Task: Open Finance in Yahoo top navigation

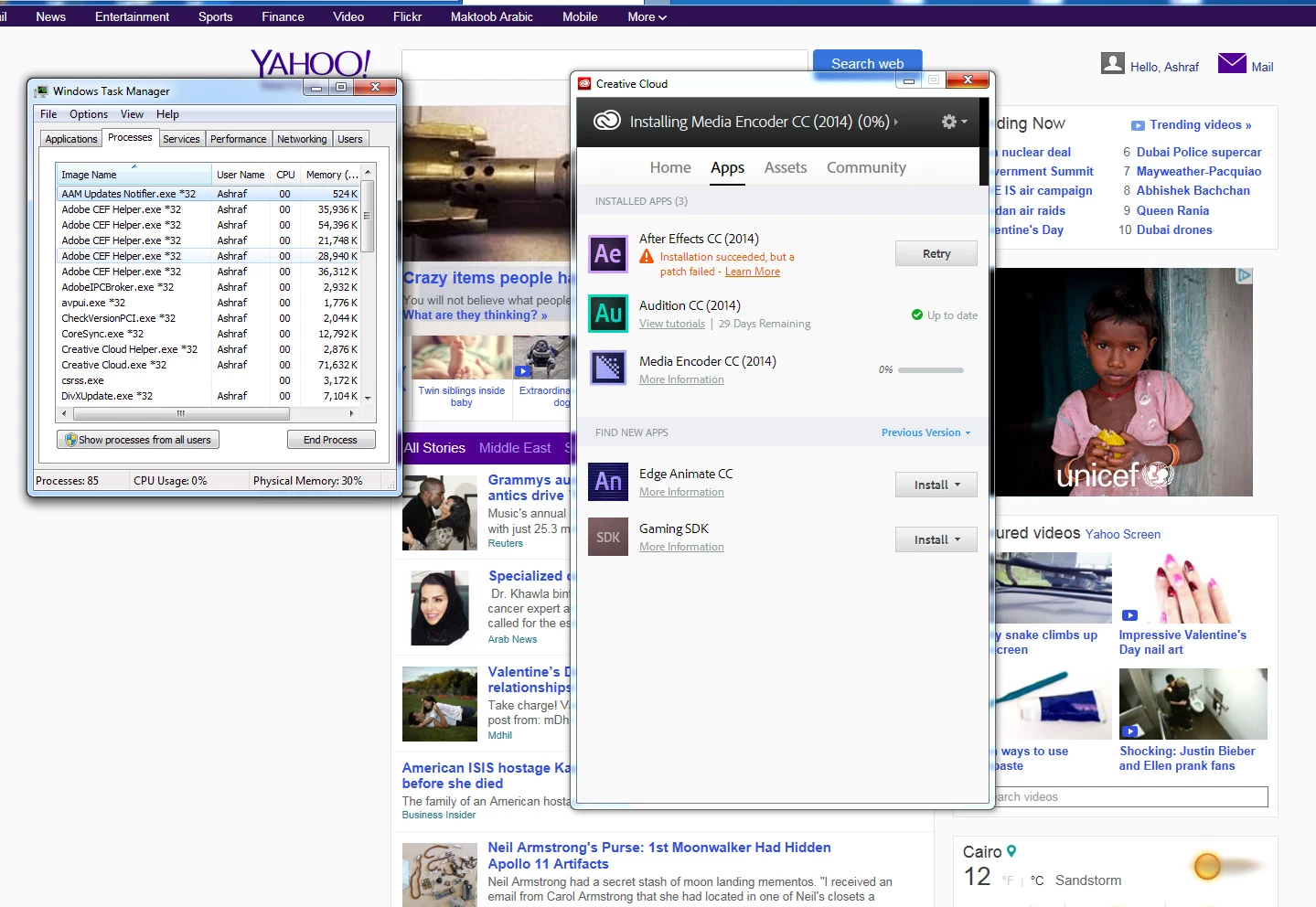Action: [283, 16]
